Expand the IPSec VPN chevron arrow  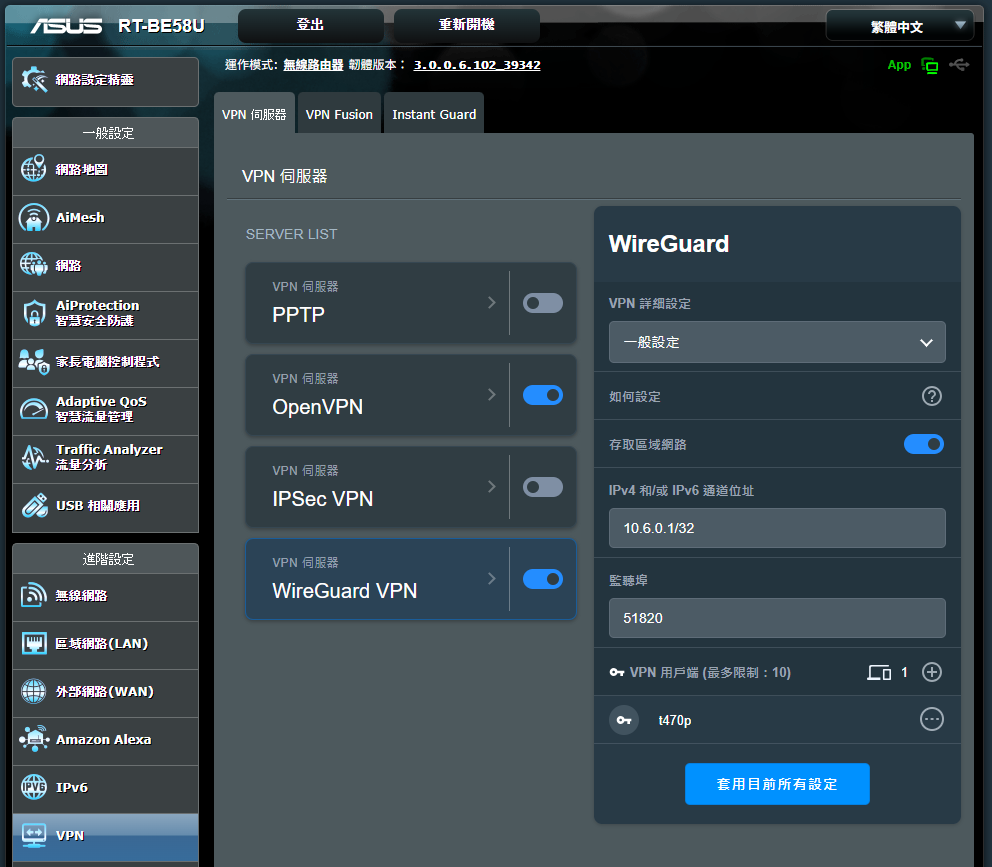click(491, 487)
